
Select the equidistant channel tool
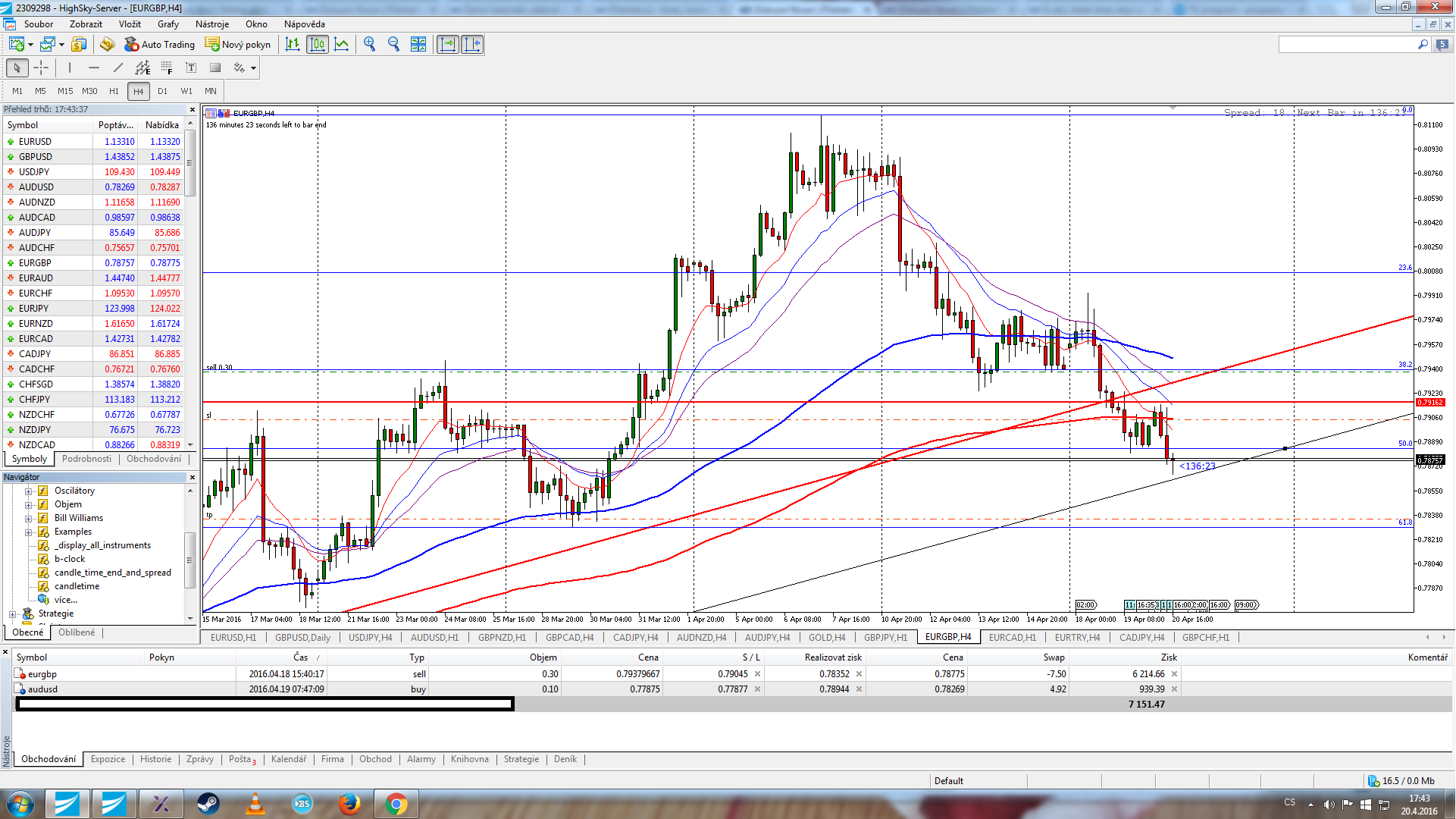(x=142, y=68)
